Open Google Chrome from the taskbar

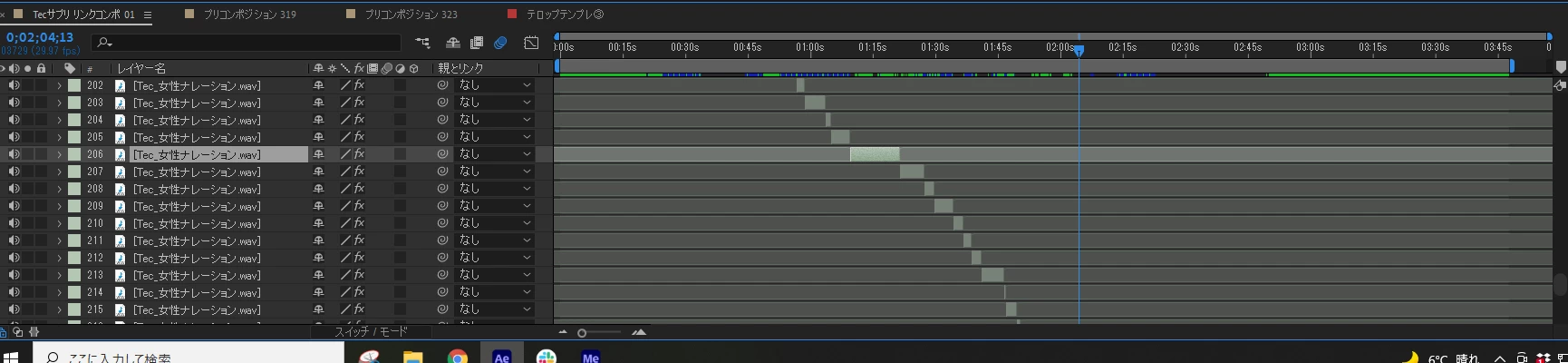(458, 356)
